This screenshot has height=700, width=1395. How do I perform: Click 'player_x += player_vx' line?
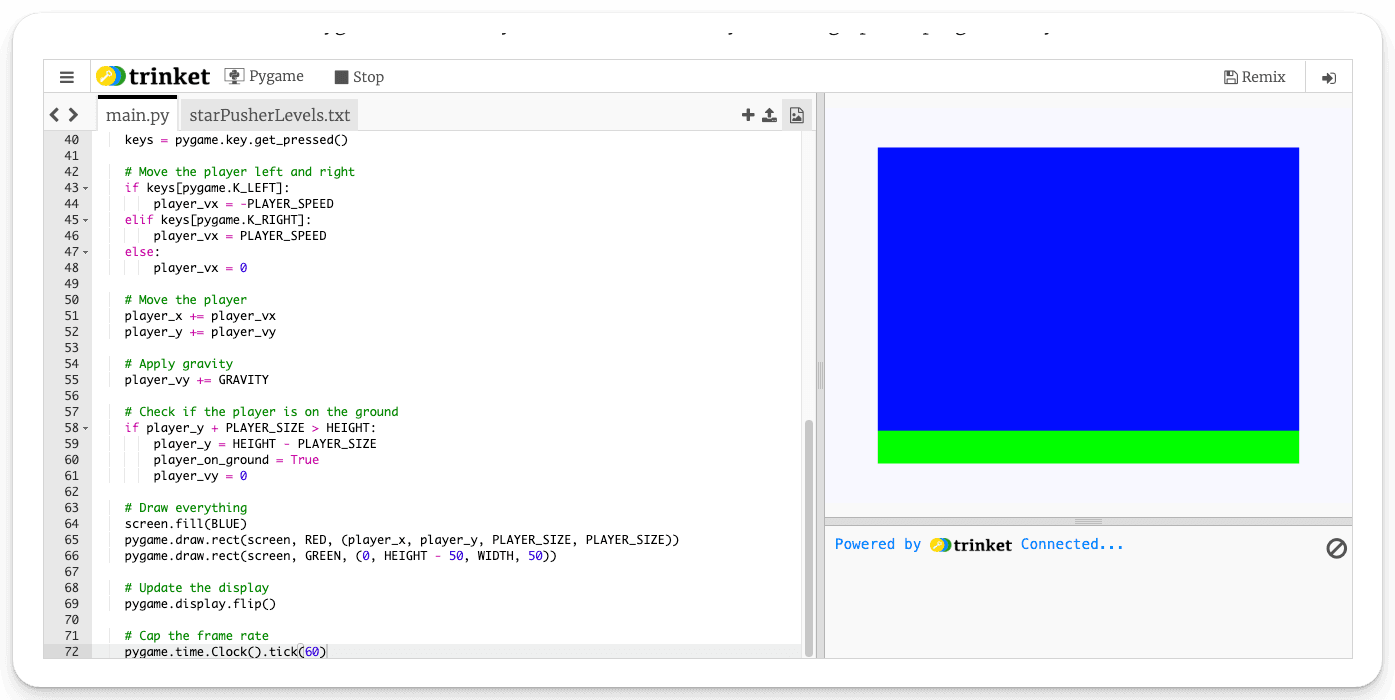coord(200,316)
